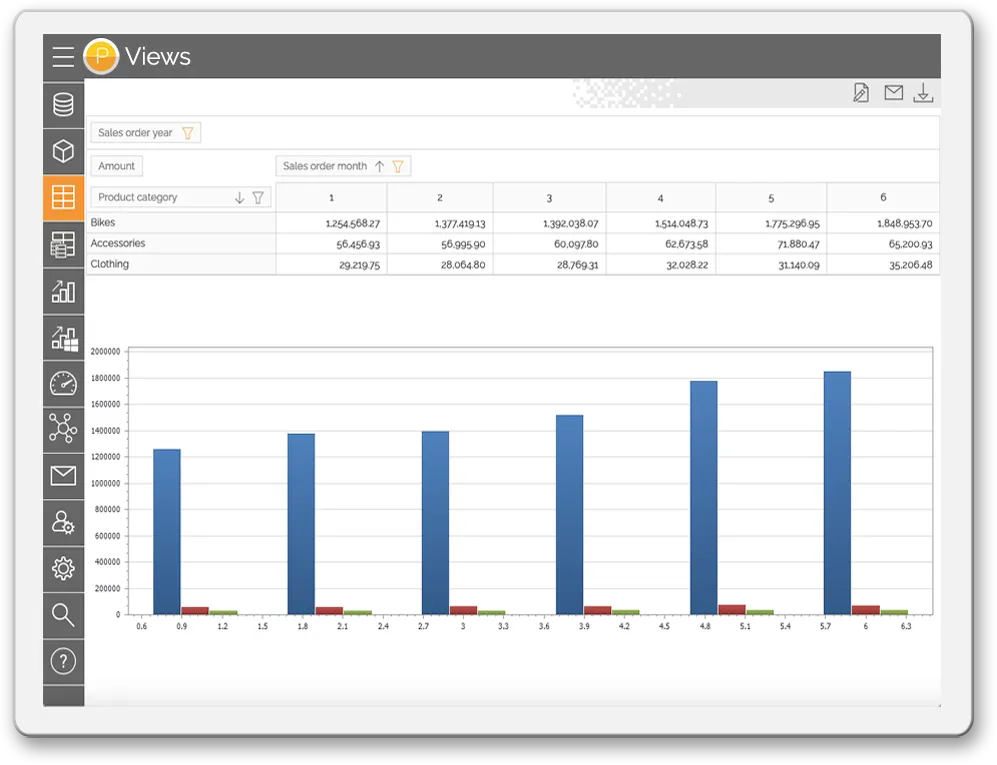Switch to the orange pivot table tab
Viewport: 997px width, 765px height.
click(x=63, y=197)
